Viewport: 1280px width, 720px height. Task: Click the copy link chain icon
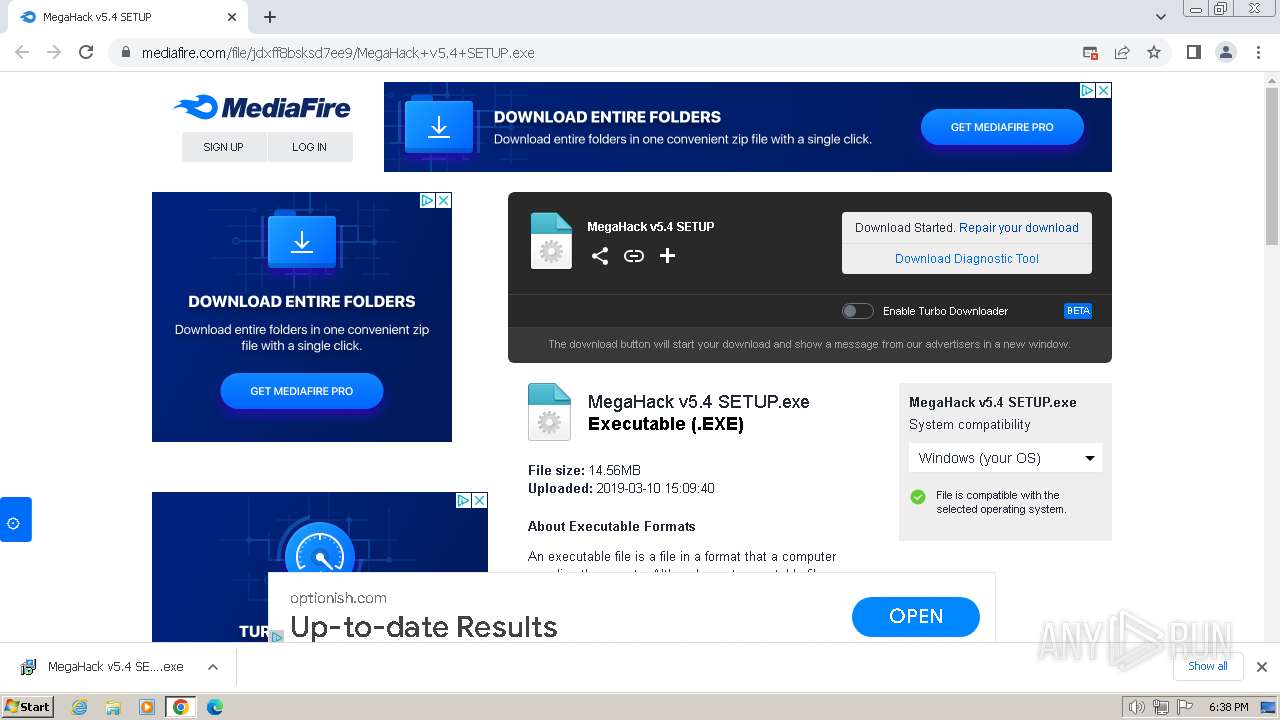[x=634, y=256]
